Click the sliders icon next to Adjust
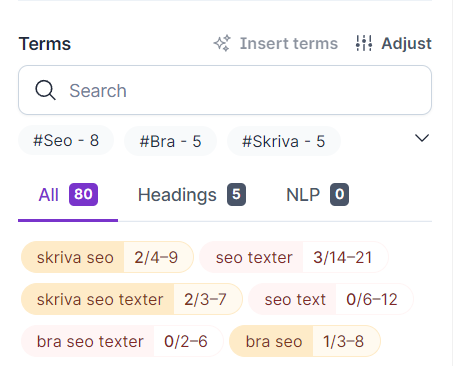This screenshot has height=366, width=453. [x=364, y=43]
